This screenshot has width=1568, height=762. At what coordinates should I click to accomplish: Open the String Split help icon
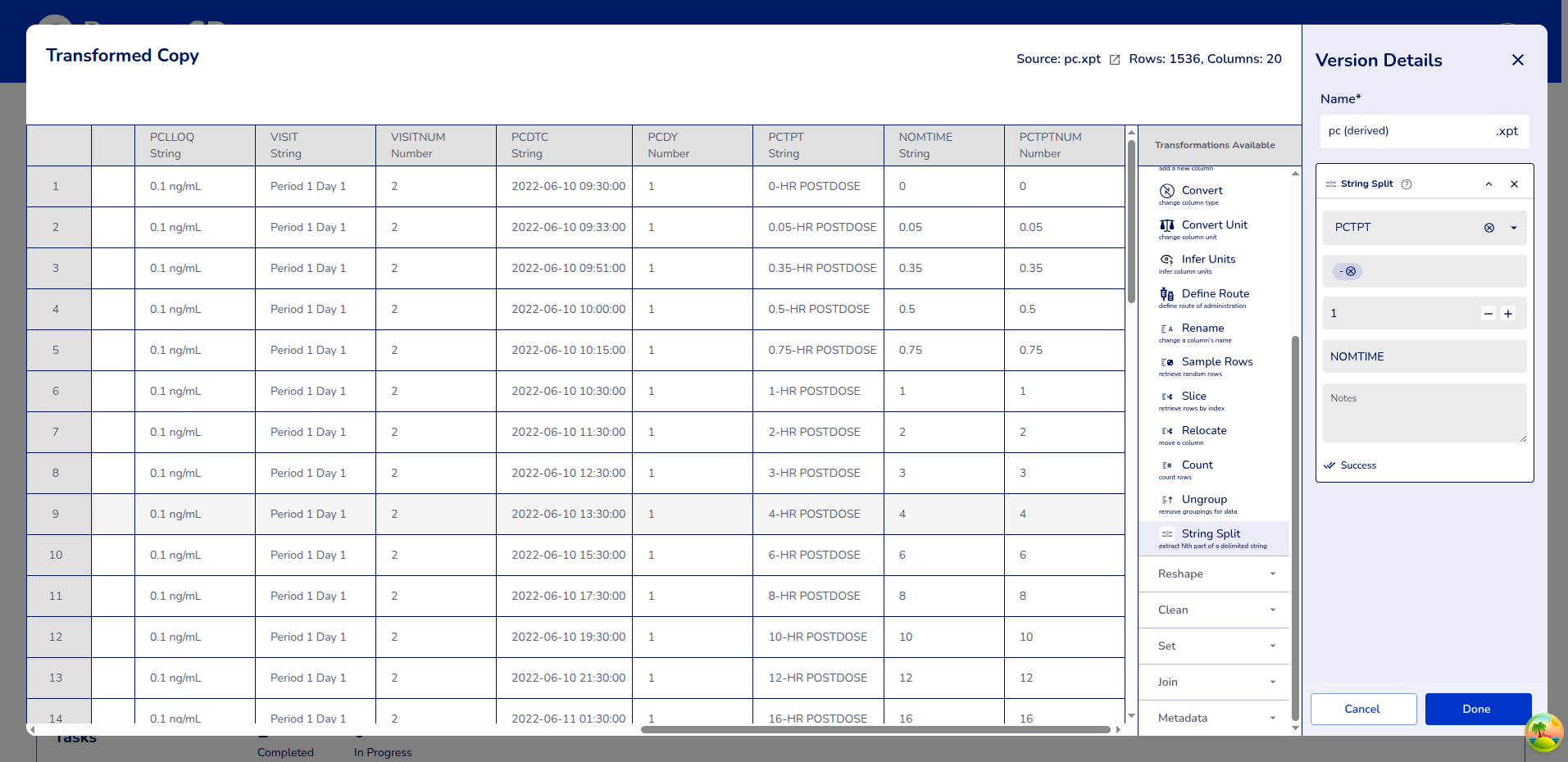coord(1407,184)
